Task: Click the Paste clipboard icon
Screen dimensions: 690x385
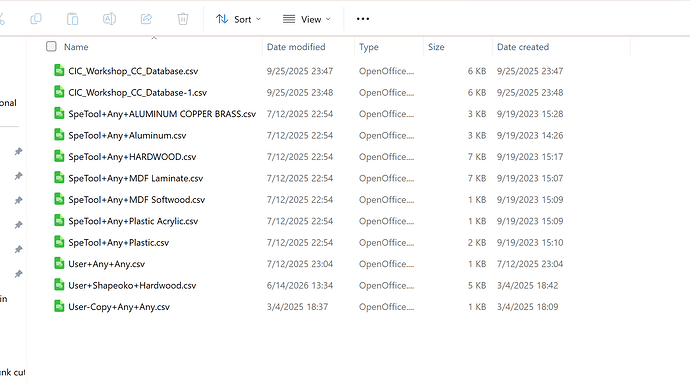Action: pyautogui.click(x=73, y=19)
